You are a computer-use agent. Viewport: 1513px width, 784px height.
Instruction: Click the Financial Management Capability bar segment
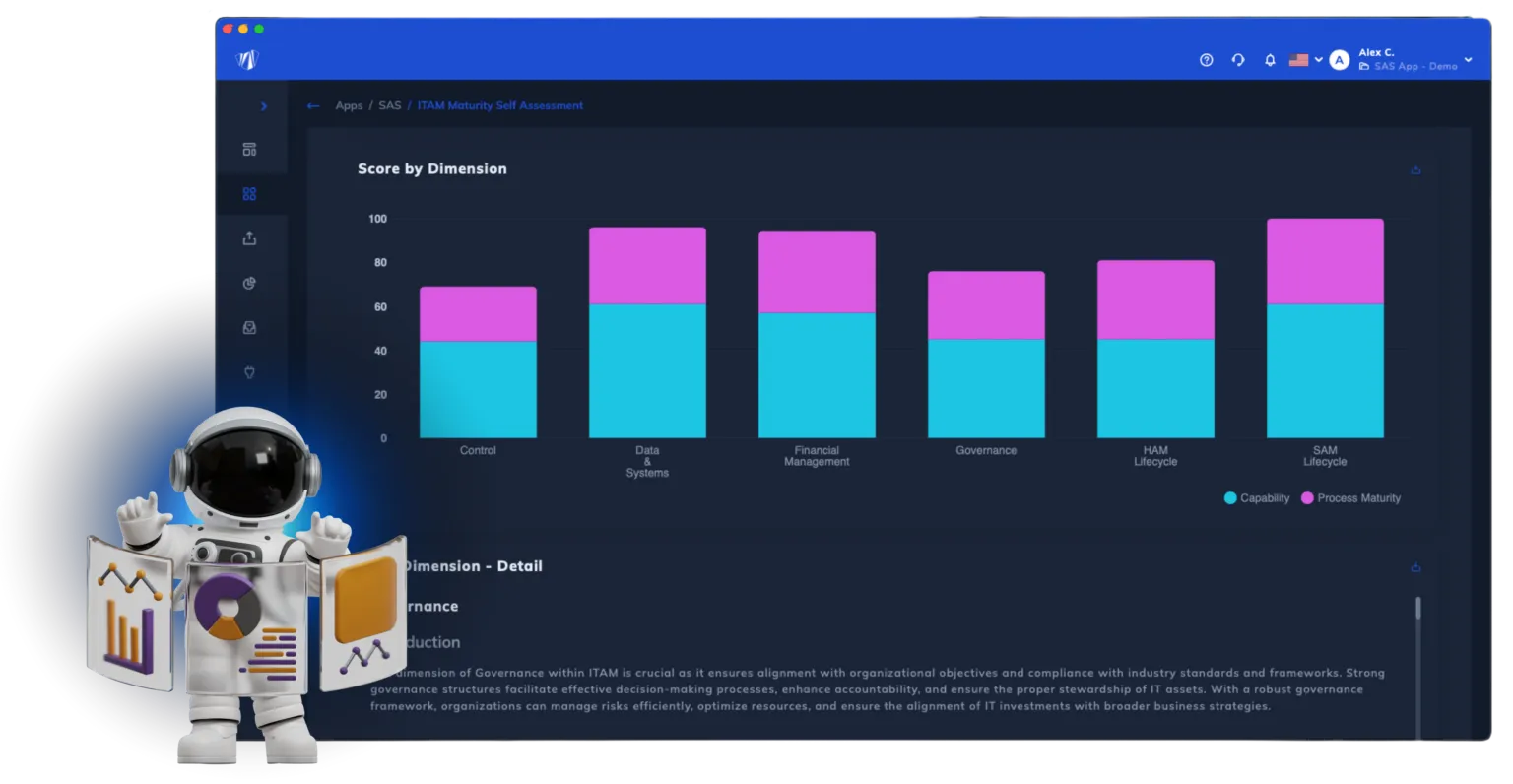(817, 375)
